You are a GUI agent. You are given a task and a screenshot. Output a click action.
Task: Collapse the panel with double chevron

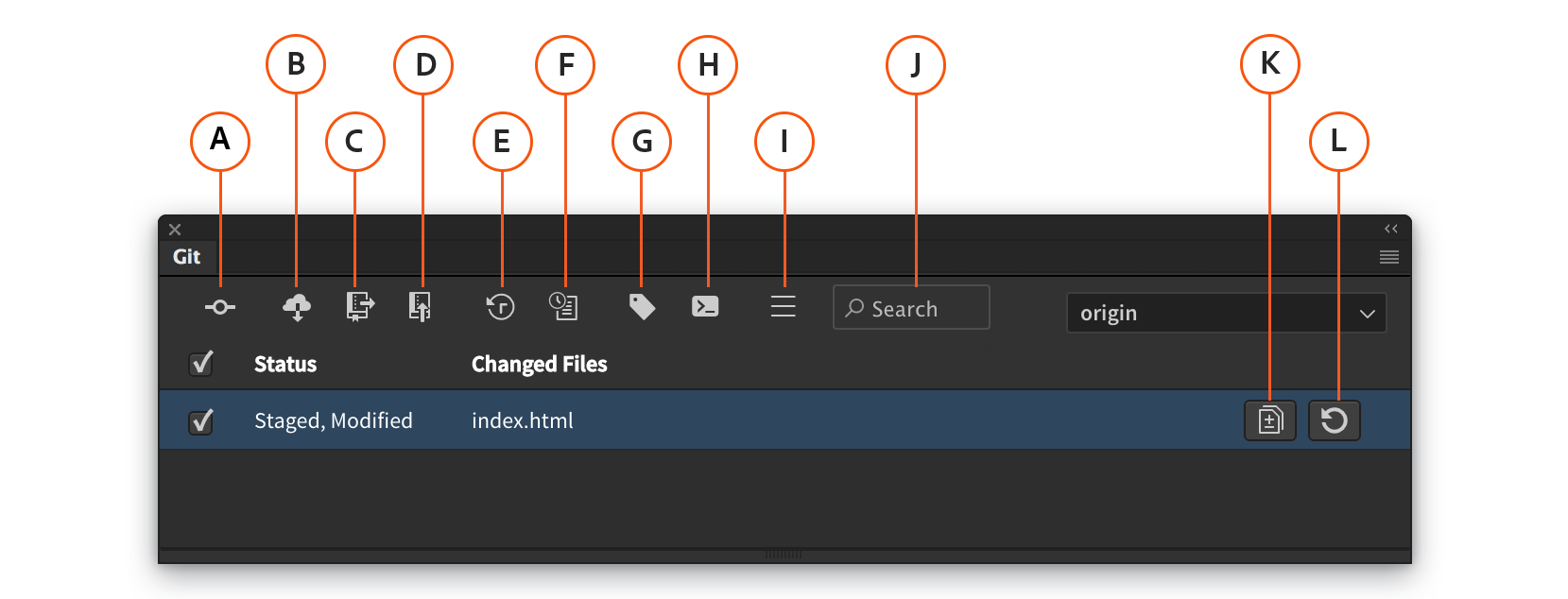pyautogui.click(x=1390, y=229)
